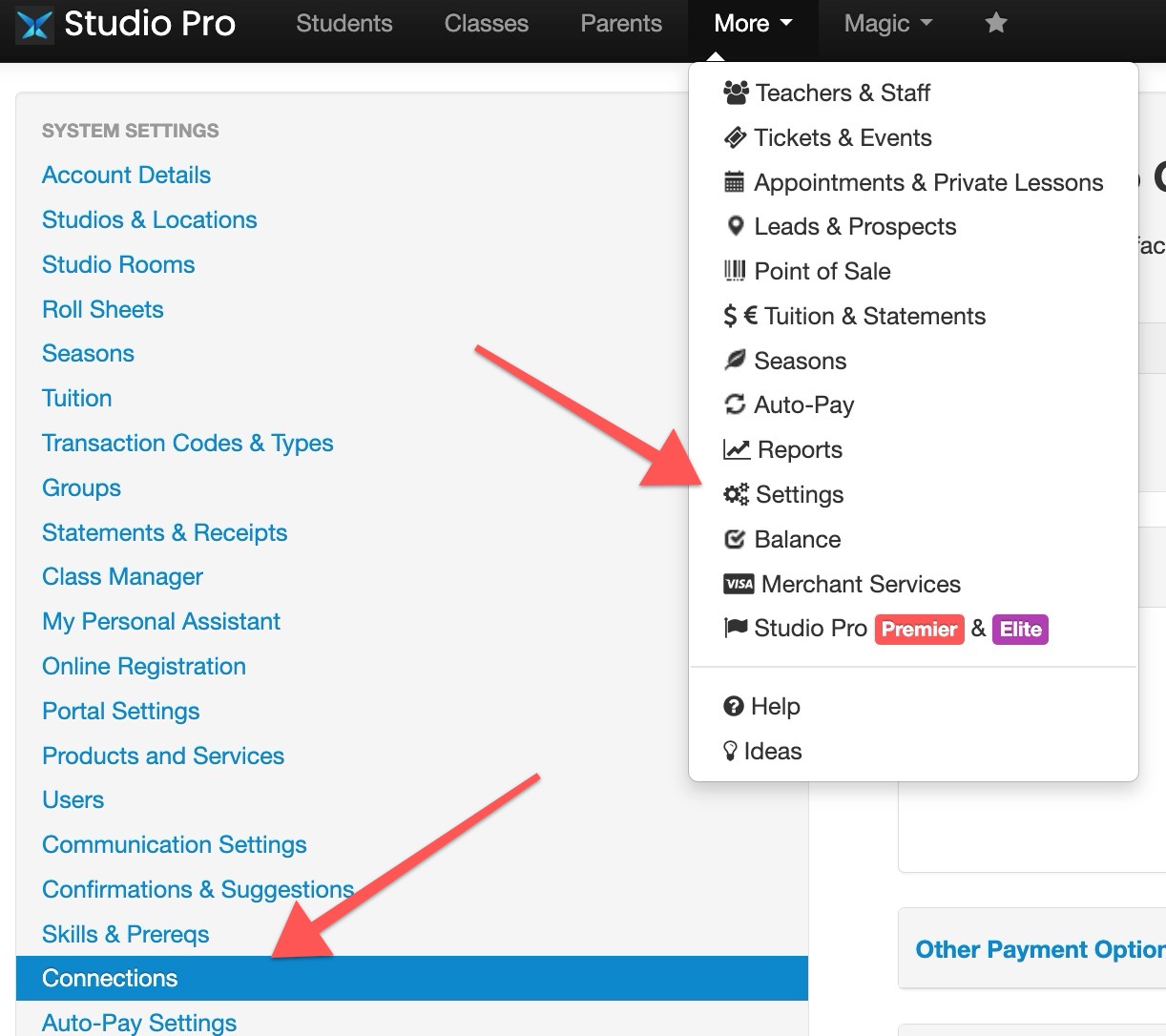This screenshot has height=1036, width=1166.
Task: Click the Teachers & Staff people icon
Action: pos(736,93)
